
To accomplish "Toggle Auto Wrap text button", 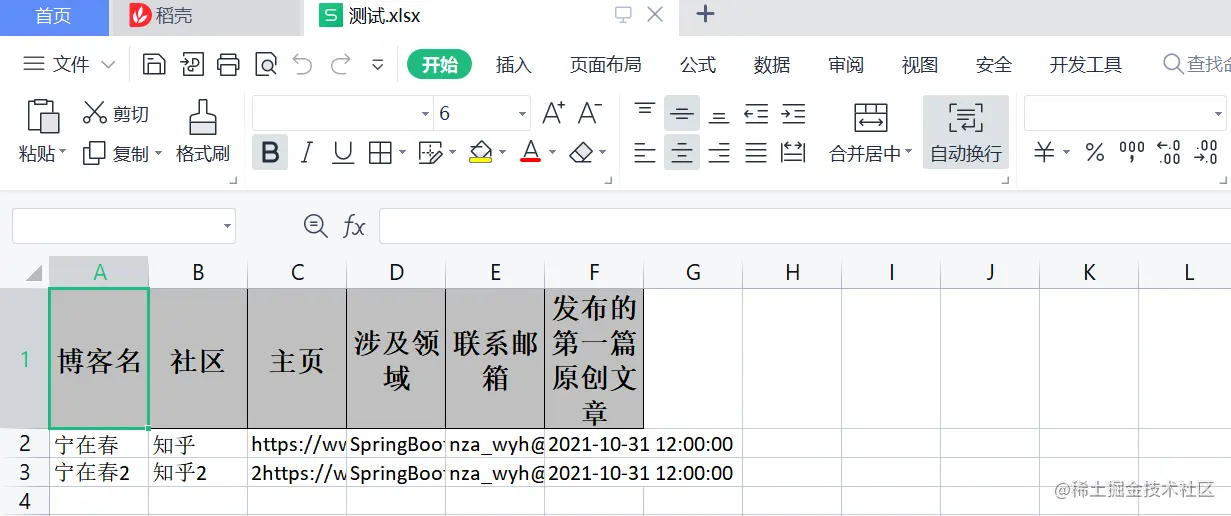I will (965, 133).
